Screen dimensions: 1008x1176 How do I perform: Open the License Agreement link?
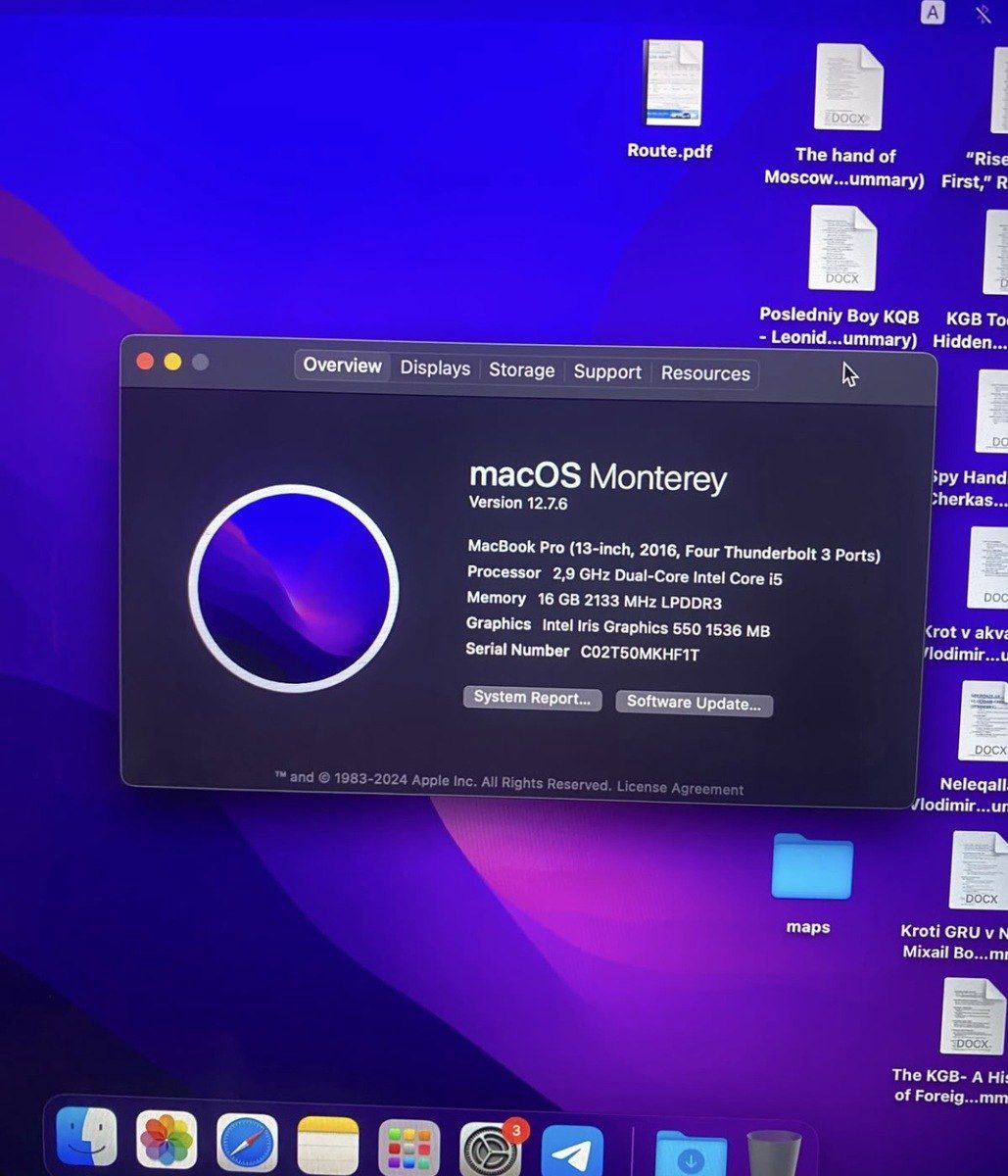[680, 788]
